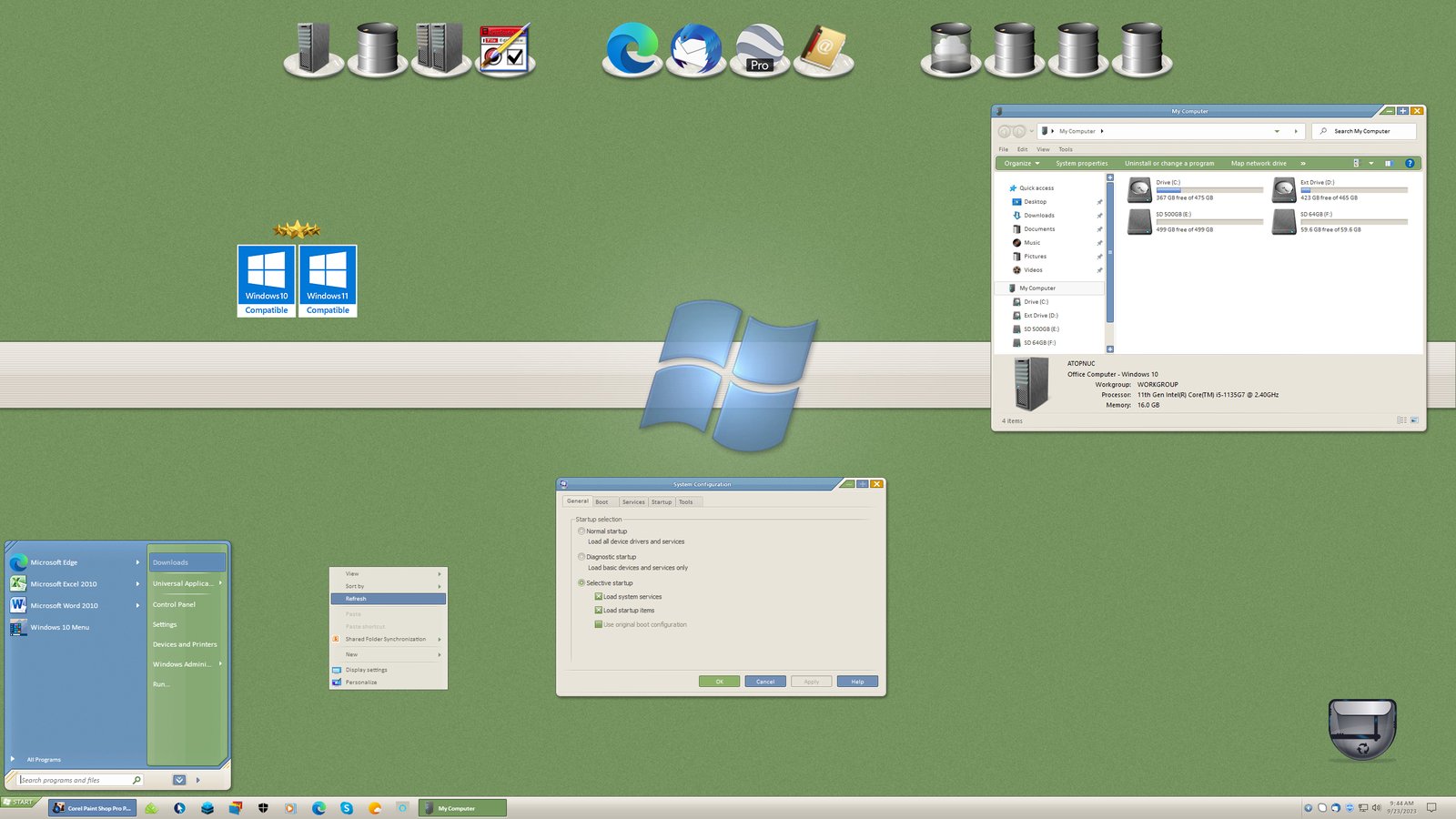Viewport: 1456px width, 819px height.
Task: Click the Windows 10 Compatible badge
Action: [x=267, y=281]
